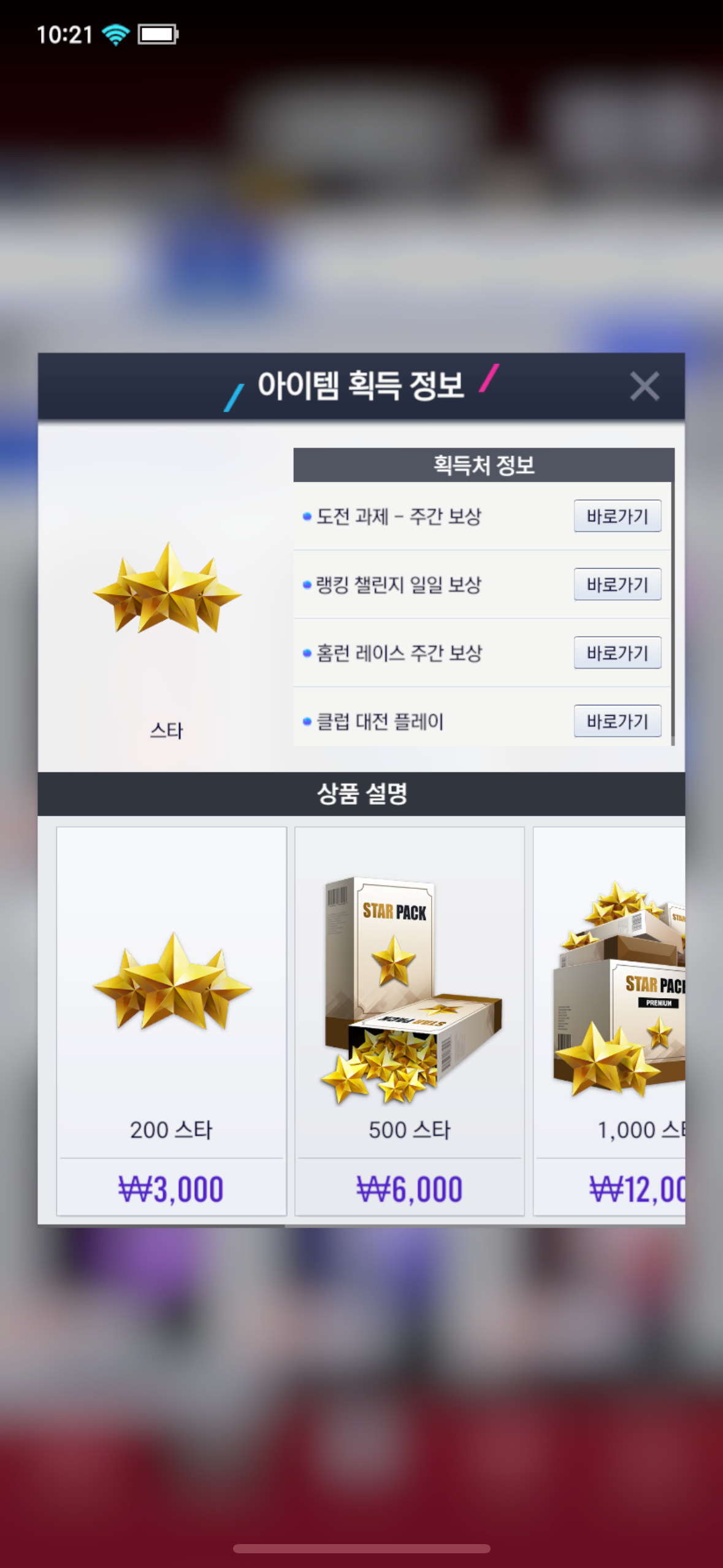The height and width of the screenshot is (1568, 723).
Task: Select the 홈런 레이스 주간 보상 entry
Action: click(399, 653)
